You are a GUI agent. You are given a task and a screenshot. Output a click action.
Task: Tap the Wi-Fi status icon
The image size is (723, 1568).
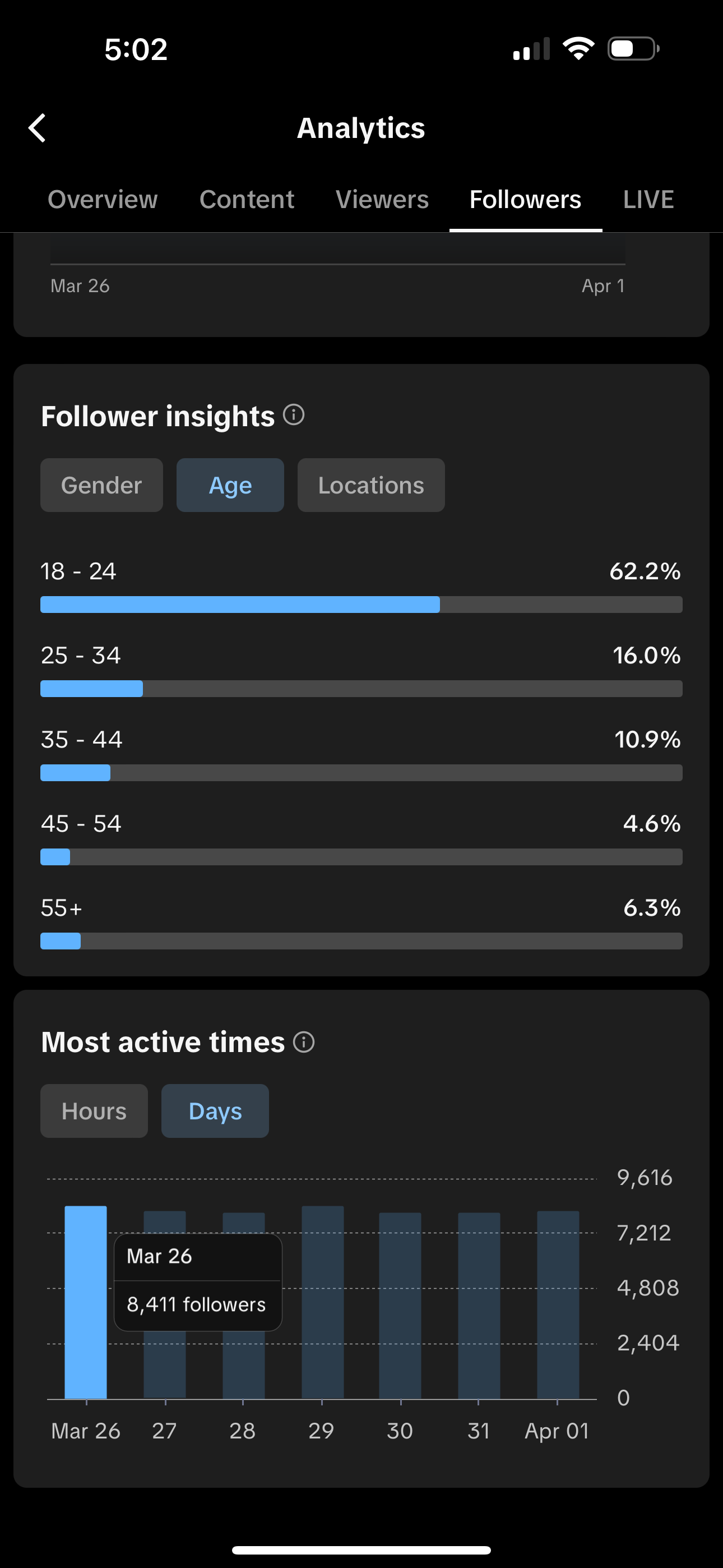(578, 49)
